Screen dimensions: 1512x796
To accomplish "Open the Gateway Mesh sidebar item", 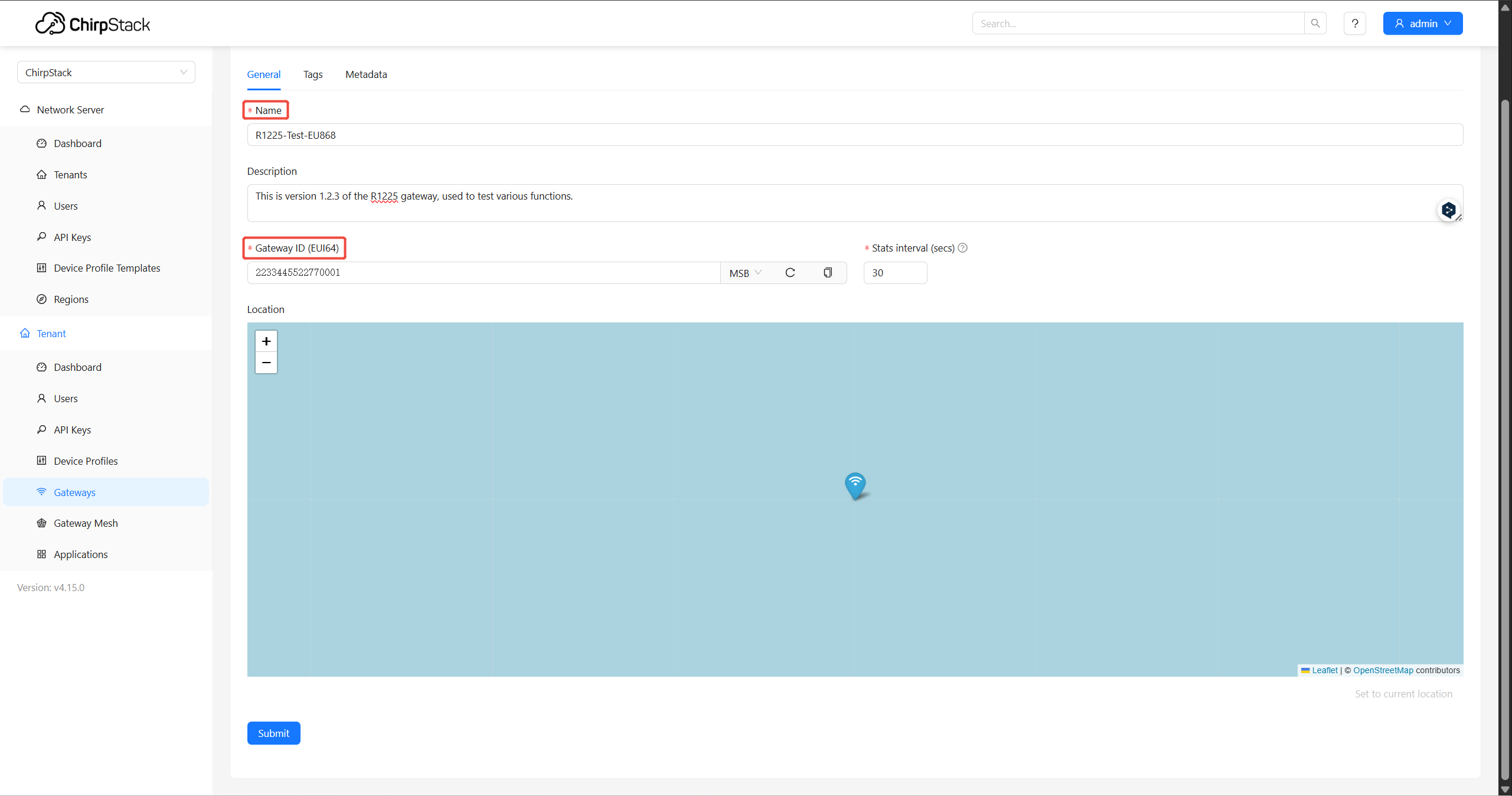I will click(x=86, y=523).
